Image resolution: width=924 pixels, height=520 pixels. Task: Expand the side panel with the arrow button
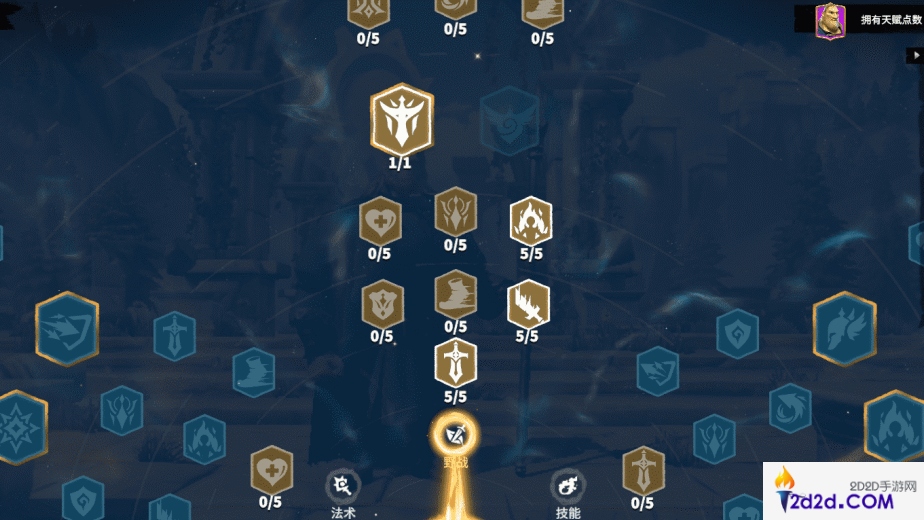tap(915, 55)
